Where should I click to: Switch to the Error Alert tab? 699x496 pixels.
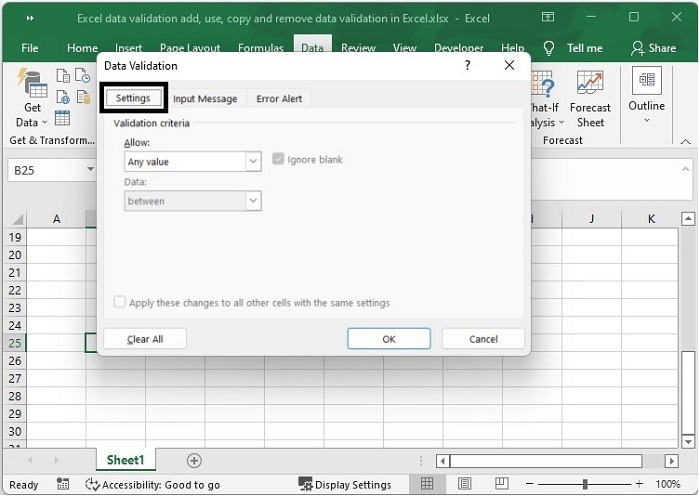(279, 99)
